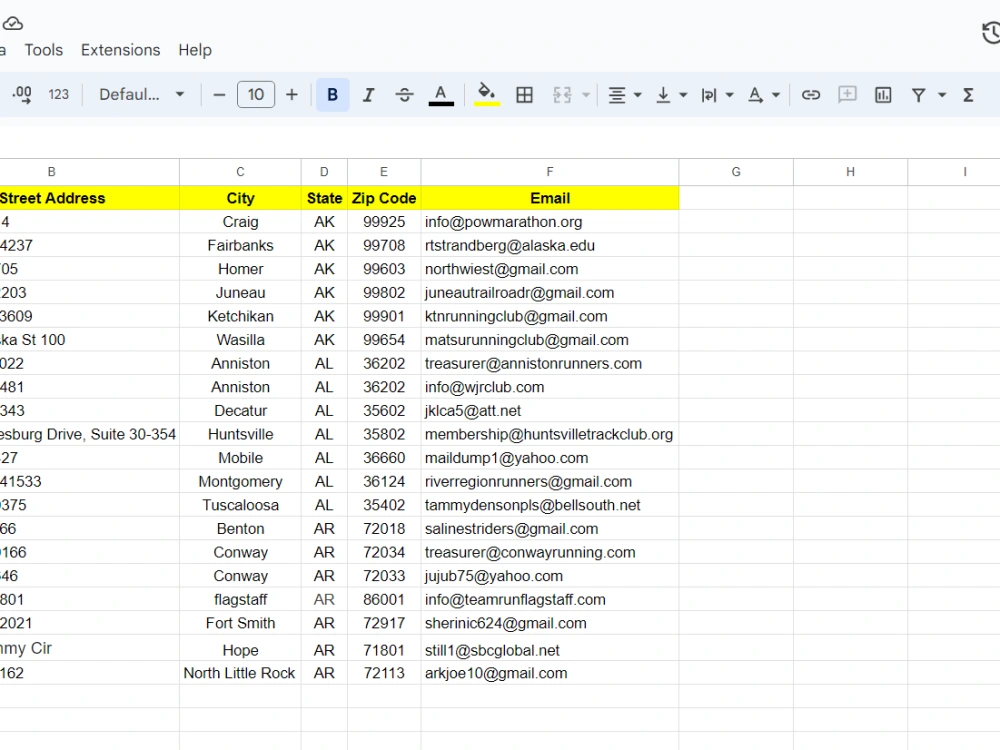Toggle italic formatting
Screen dimensions: 1000x750
tap(368, 95)
